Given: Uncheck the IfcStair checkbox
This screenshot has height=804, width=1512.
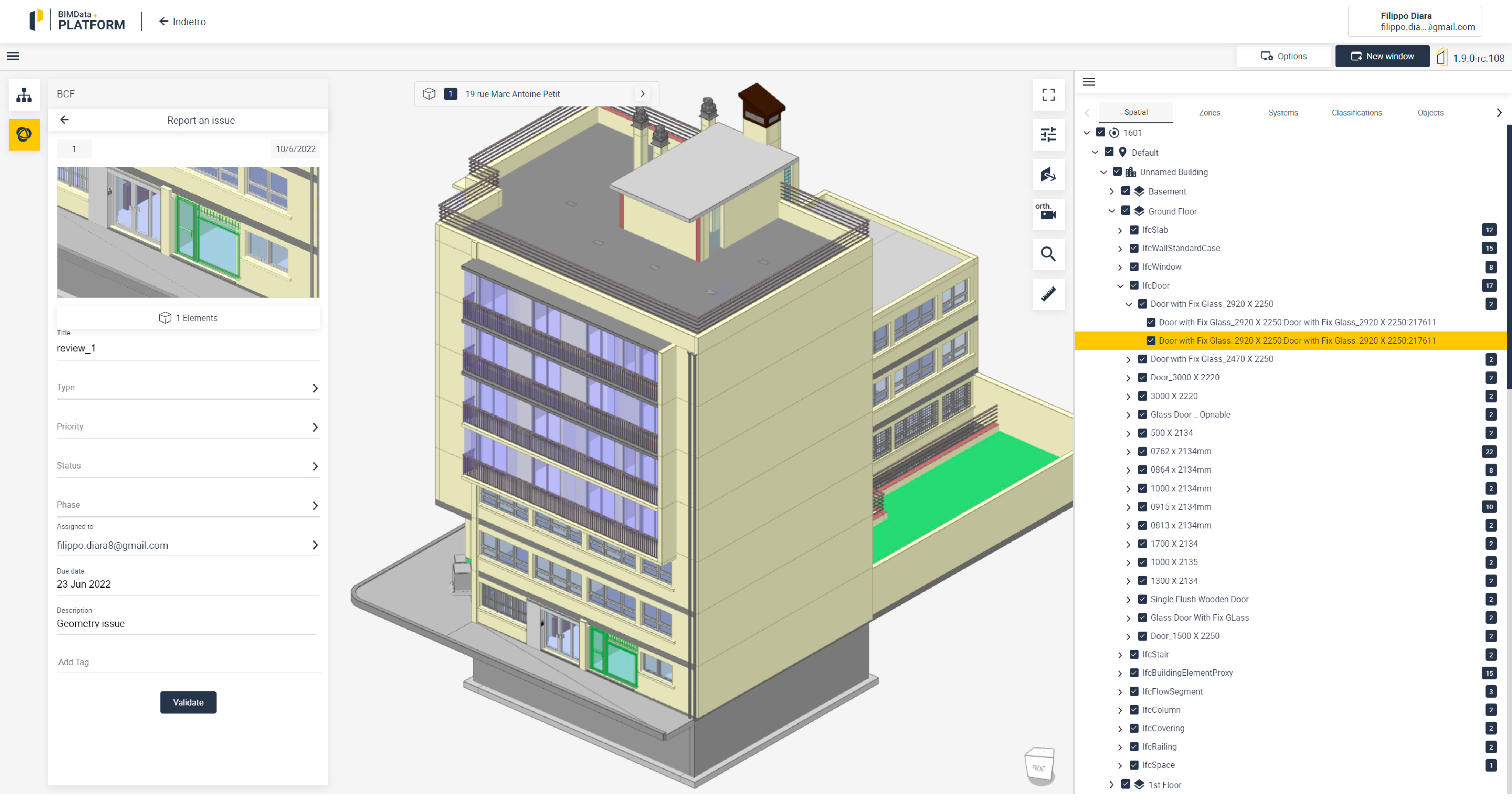Looking at the screenshot, I should (1134, 654).
